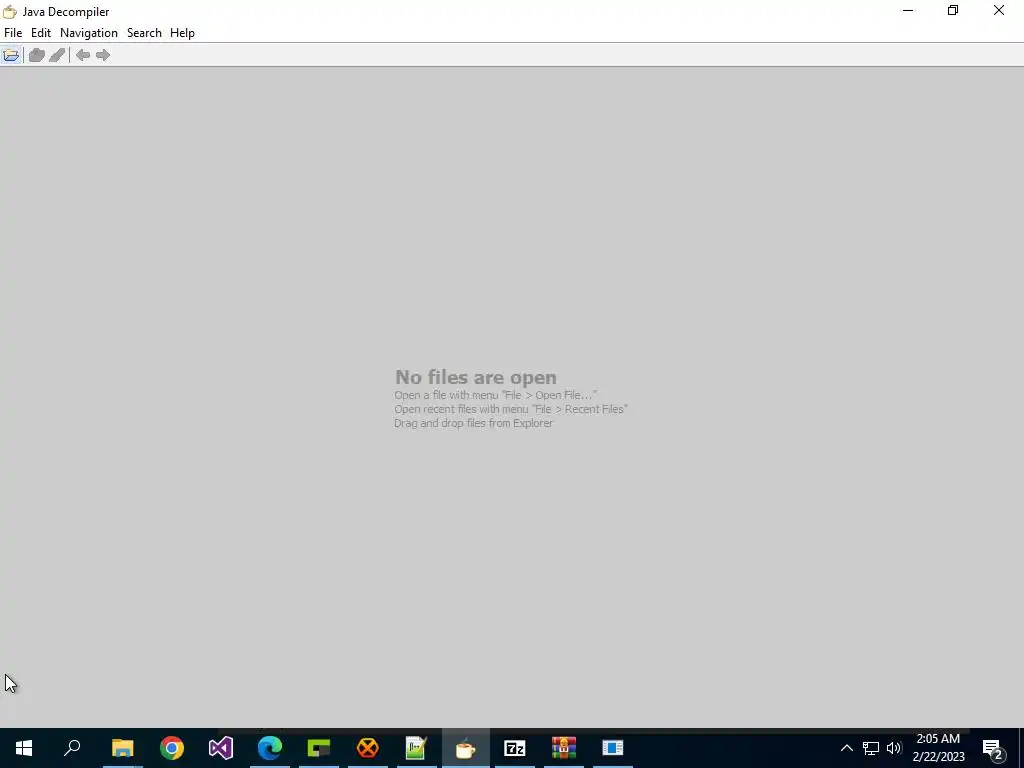Click the Open File toolbar icon
The height and width of the screenshot is (768, 1024).
click(x=11, y=55)
